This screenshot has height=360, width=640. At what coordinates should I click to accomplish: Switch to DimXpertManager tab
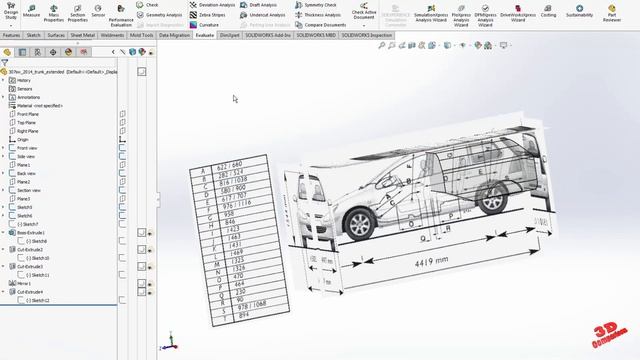tap(53, 52)
